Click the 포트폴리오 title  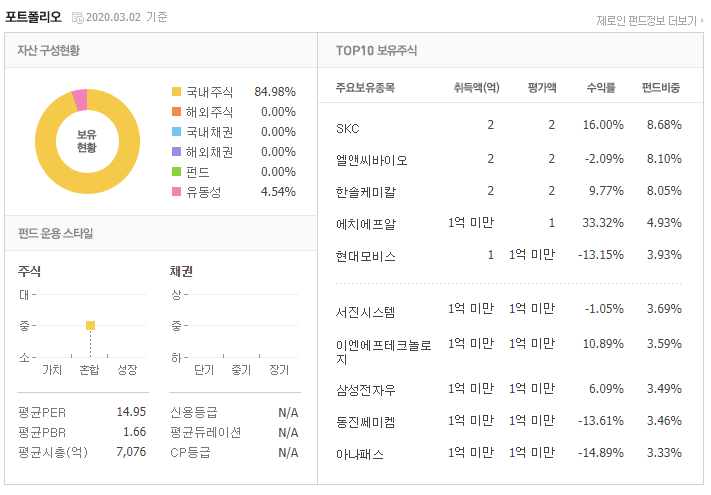33,17
